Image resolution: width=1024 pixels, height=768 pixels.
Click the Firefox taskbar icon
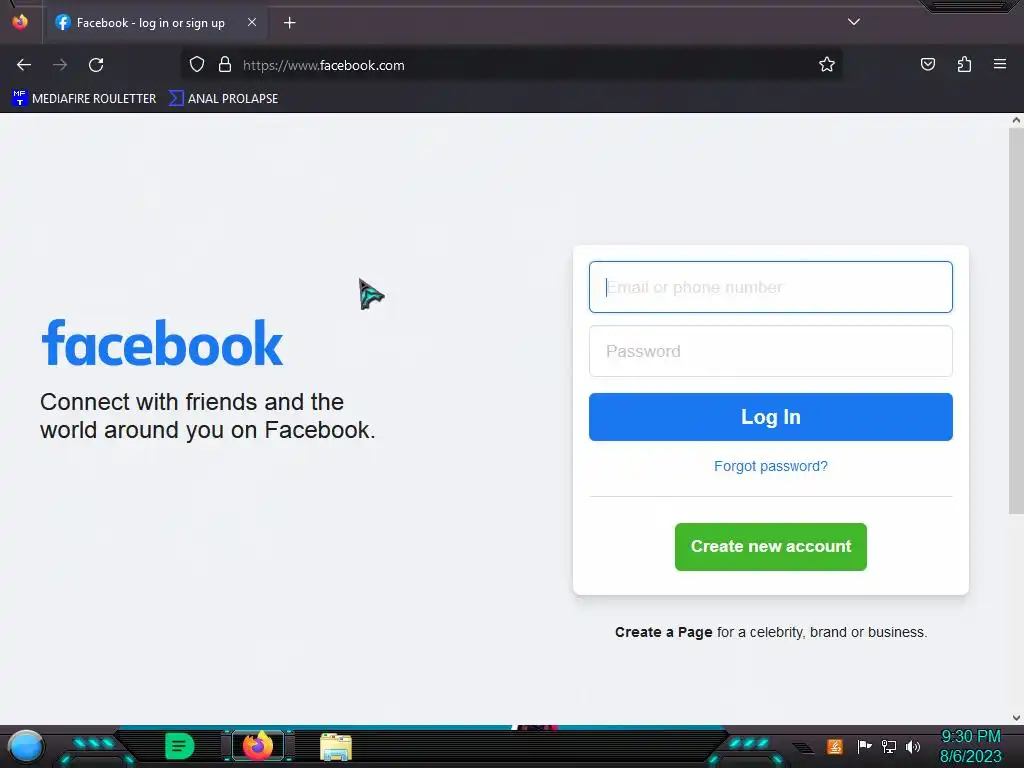[258, 745]
